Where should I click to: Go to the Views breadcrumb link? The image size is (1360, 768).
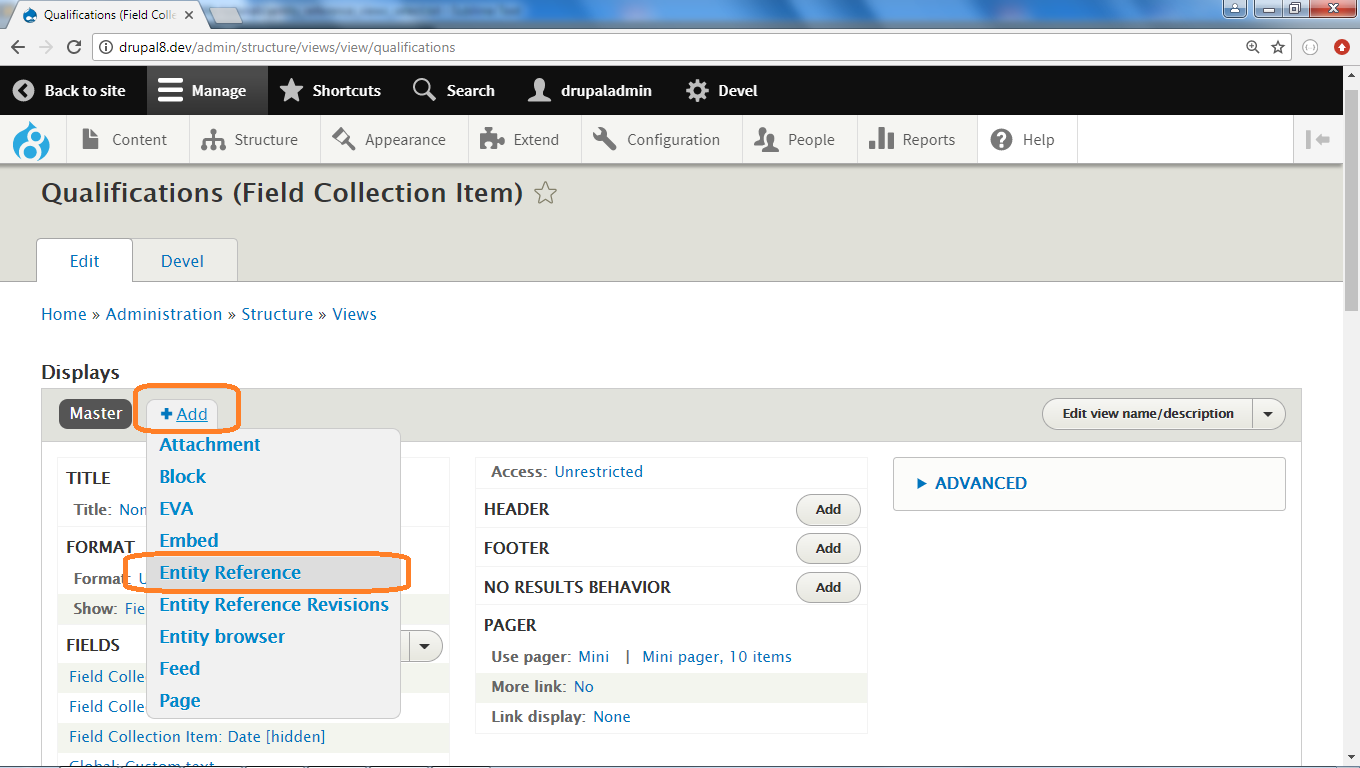[x=355, y=314]
